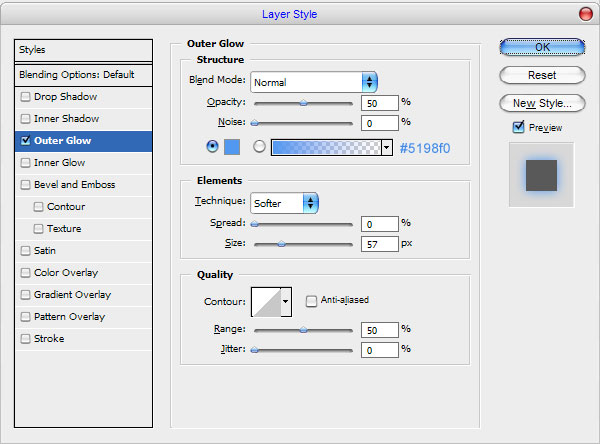
Task: Enable the Drop Shadow checkbox
Action: [x=25, y=97]
